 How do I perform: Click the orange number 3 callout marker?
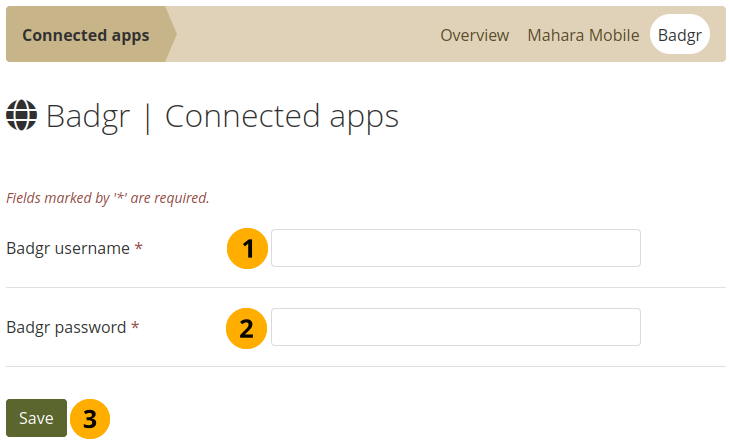point(90,419)
